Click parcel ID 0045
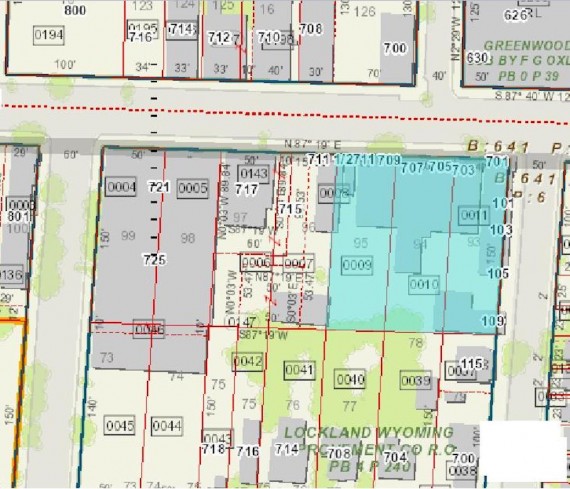This screenshot has height=489, width=570. click(x=120, y=425)
